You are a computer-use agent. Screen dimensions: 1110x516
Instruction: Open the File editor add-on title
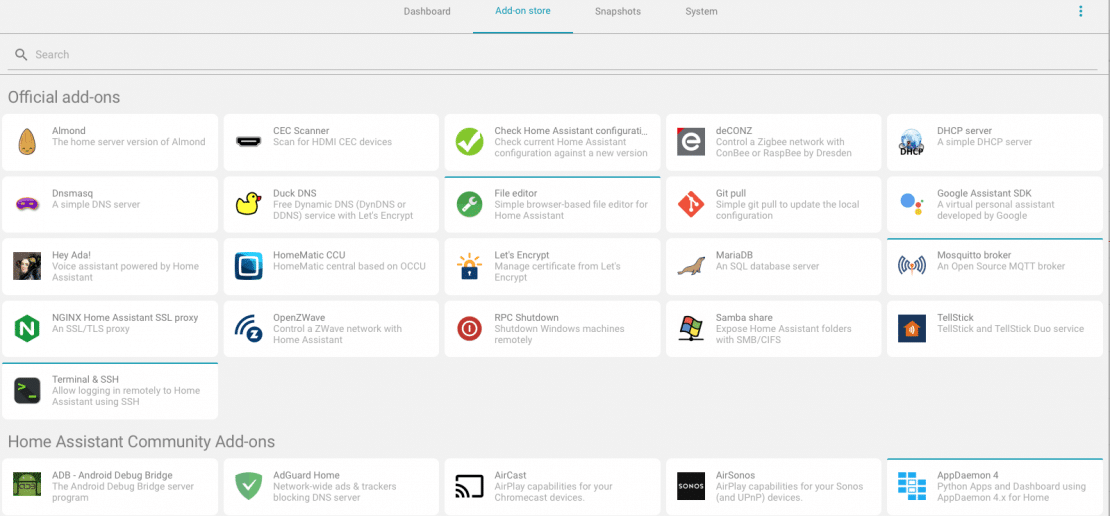[515, 193]
